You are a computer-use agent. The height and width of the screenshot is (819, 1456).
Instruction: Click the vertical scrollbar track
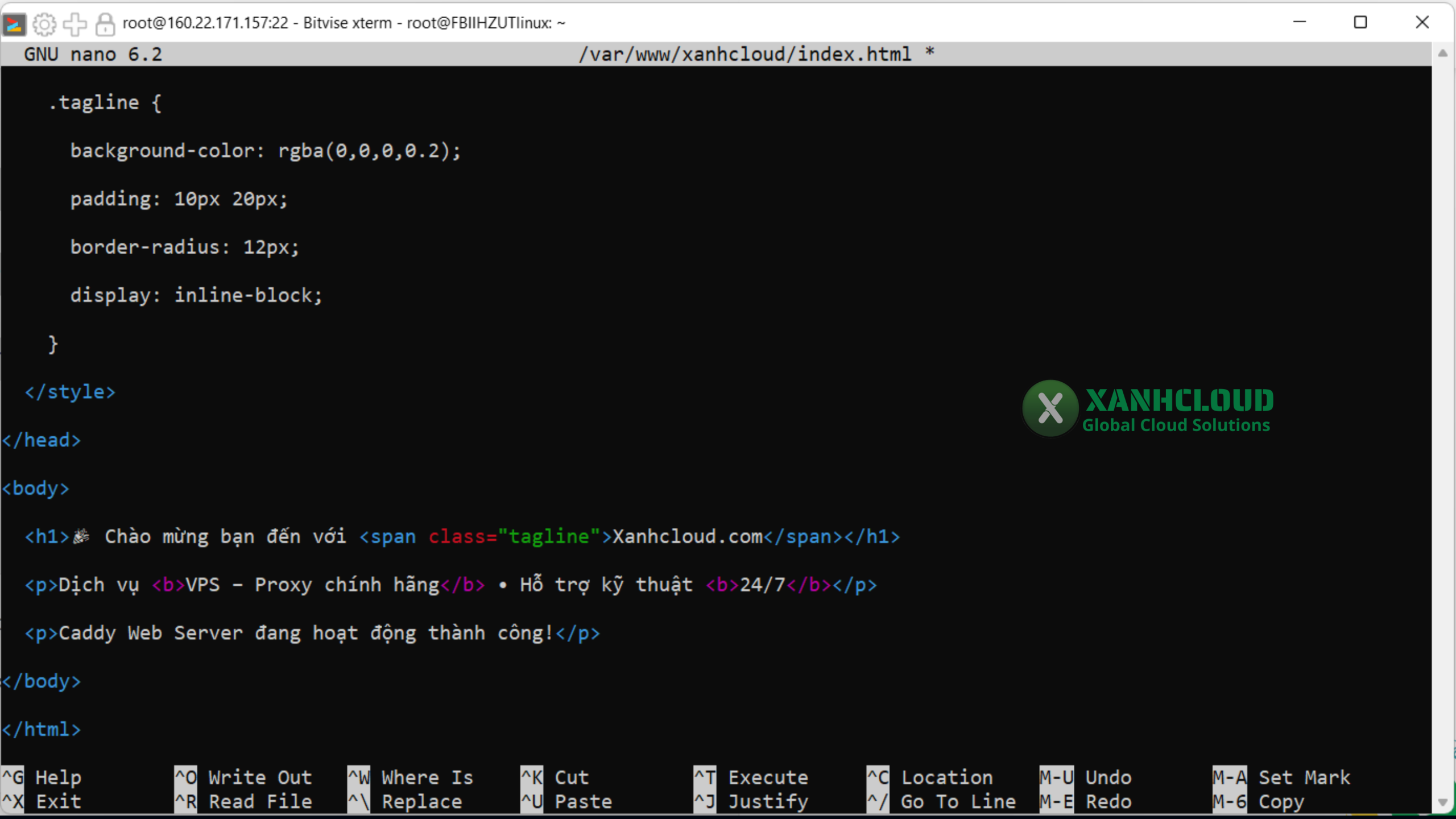[x=1442, y=427]
